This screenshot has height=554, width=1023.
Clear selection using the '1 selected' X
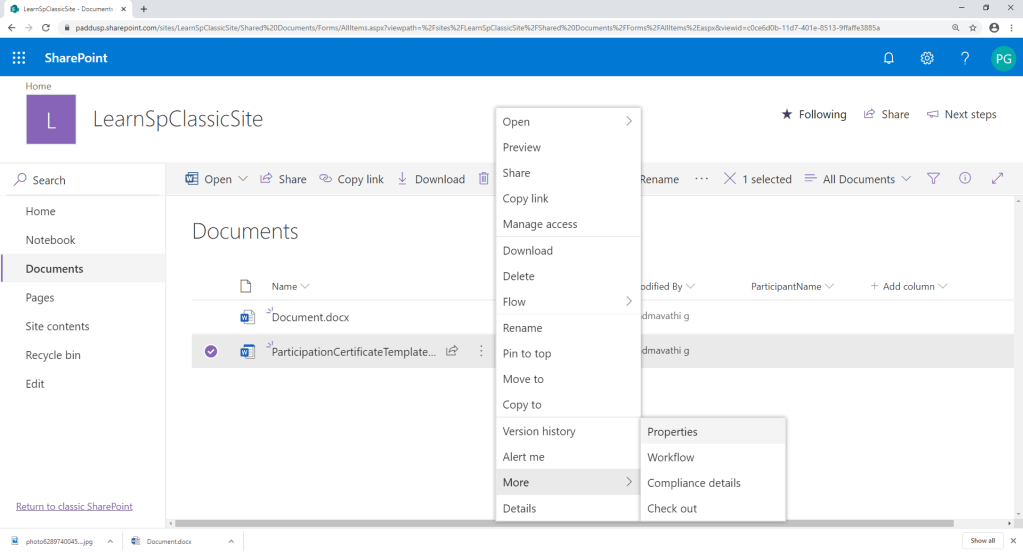730,179
